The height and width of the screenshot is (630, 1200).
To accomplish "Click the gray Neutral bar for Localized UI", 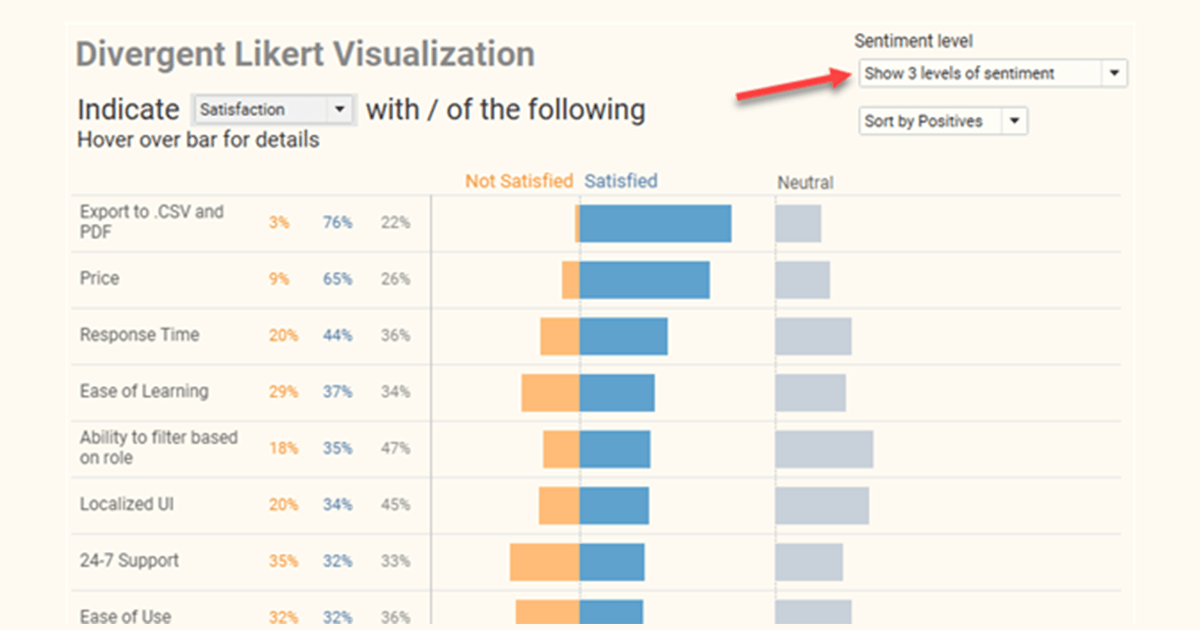I will coord(821,505).
